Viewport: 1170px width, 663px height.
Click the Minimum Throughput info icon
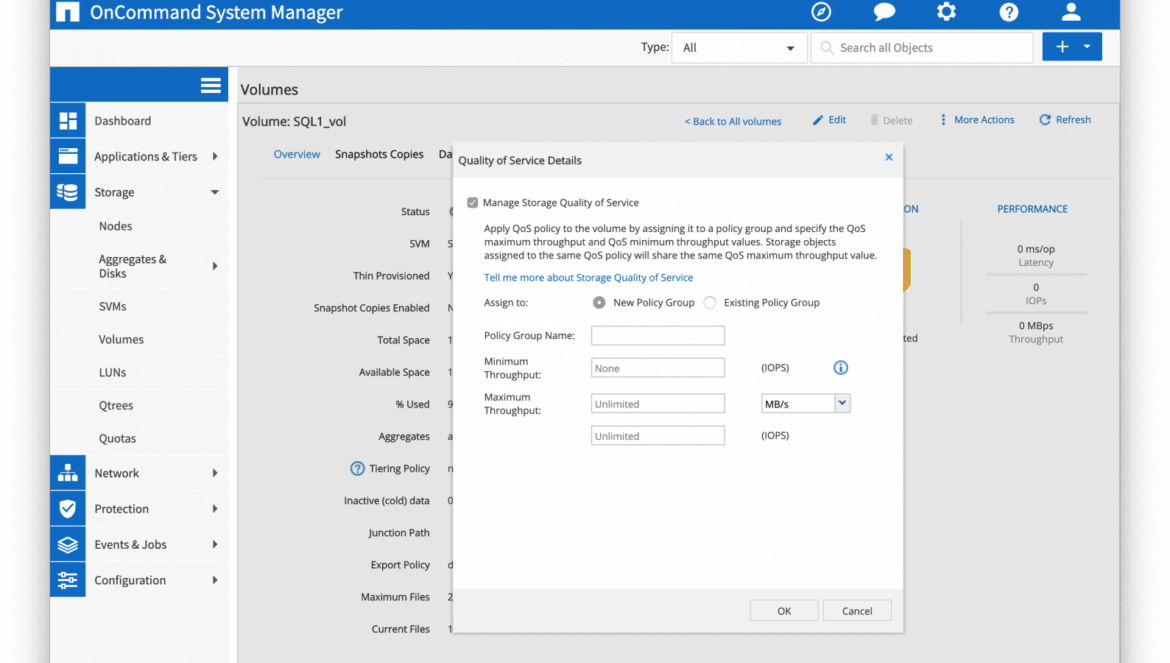841,368
